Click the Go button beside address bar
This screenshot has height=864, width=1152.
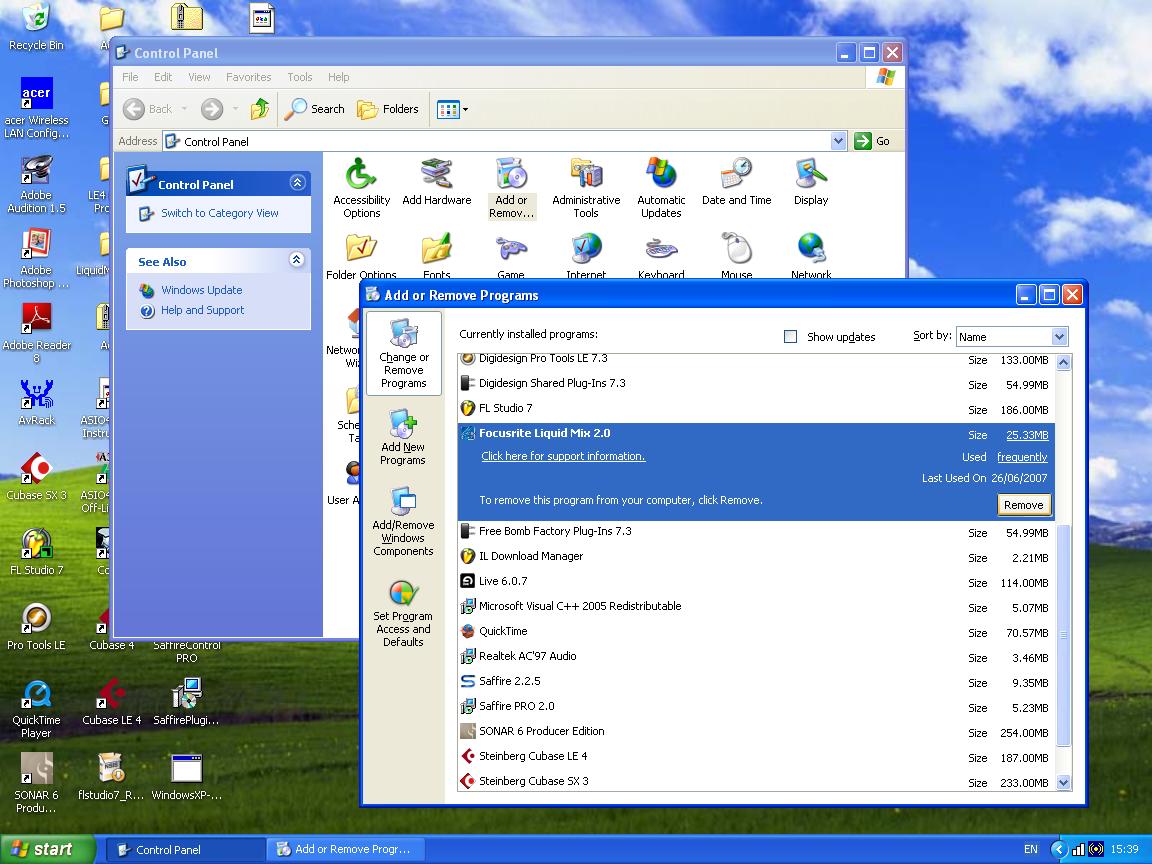click(873, 141)
